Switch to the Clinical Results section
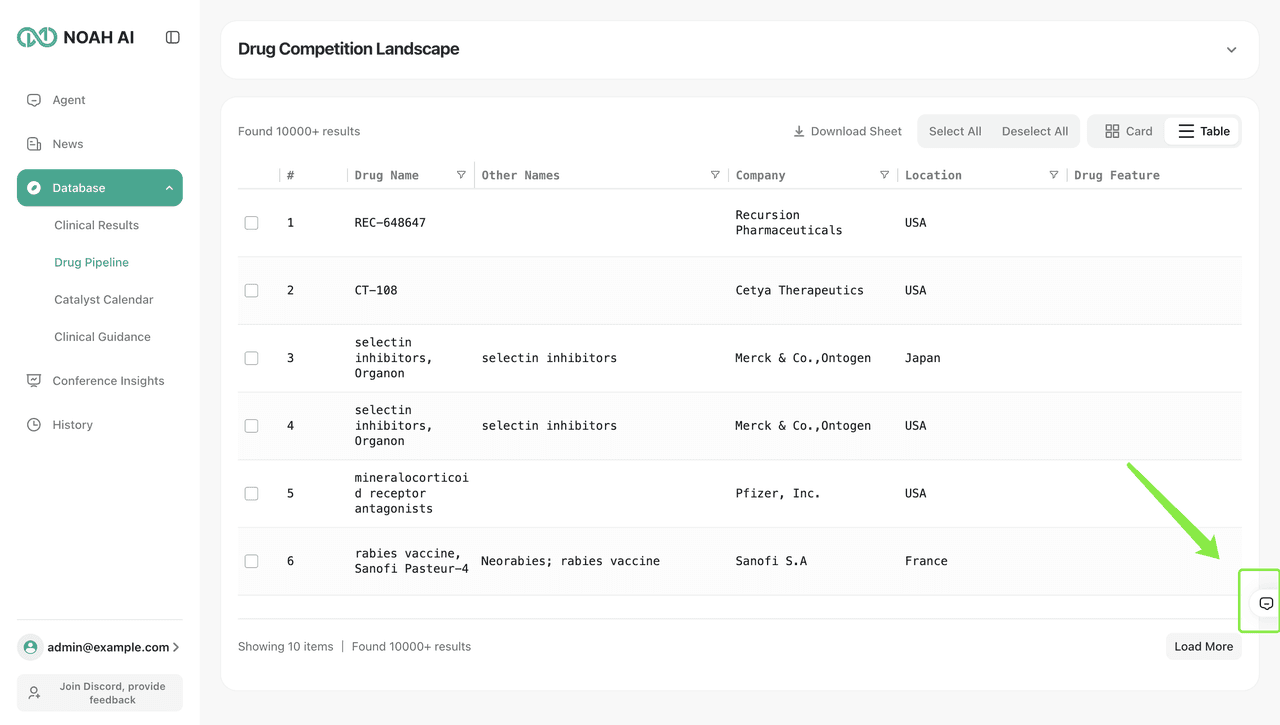The image size is (1280, 725). tap(96, 225)
